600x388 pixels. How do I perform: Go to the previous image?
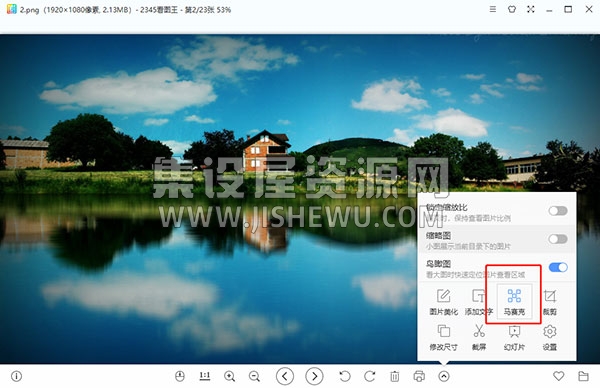(285, 377)
